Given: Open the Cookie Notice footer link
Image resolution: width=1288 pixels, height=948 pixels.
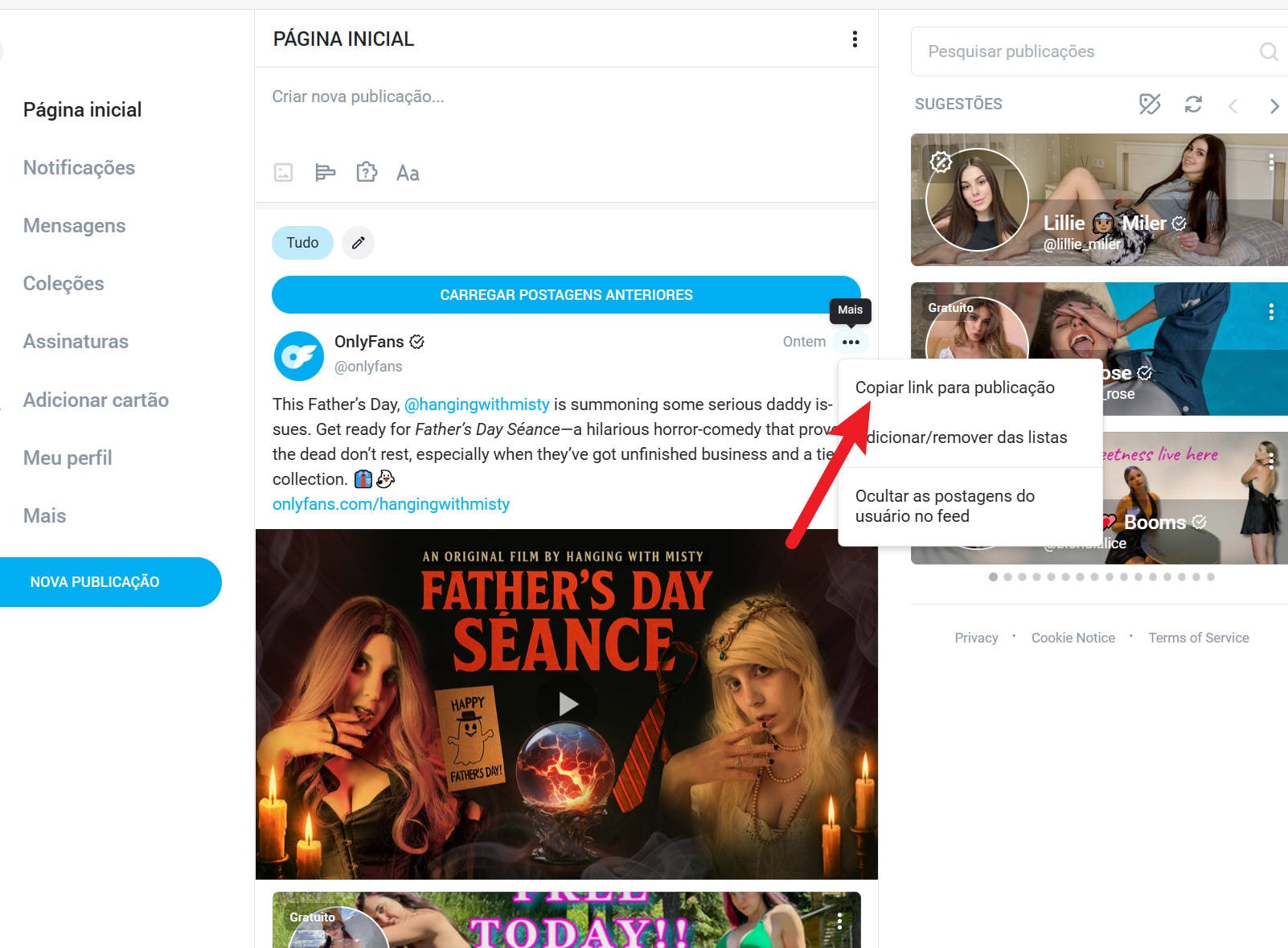Looking at the screenshot, I should click(x=1073, y=638).
